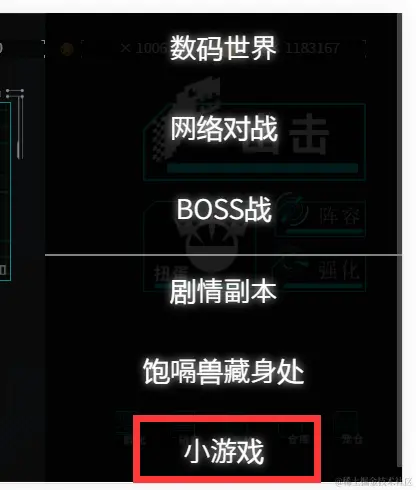This screenshot has width=416, height=490.
Task: Click the gold coin icon in top bar
Action: [67, 49]
